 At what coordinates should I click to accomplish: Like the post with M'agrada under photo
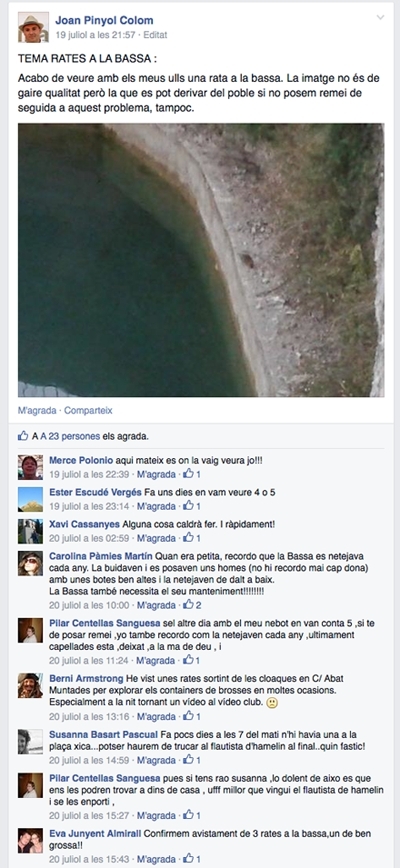pyautogui.click(x=37, y=411)
